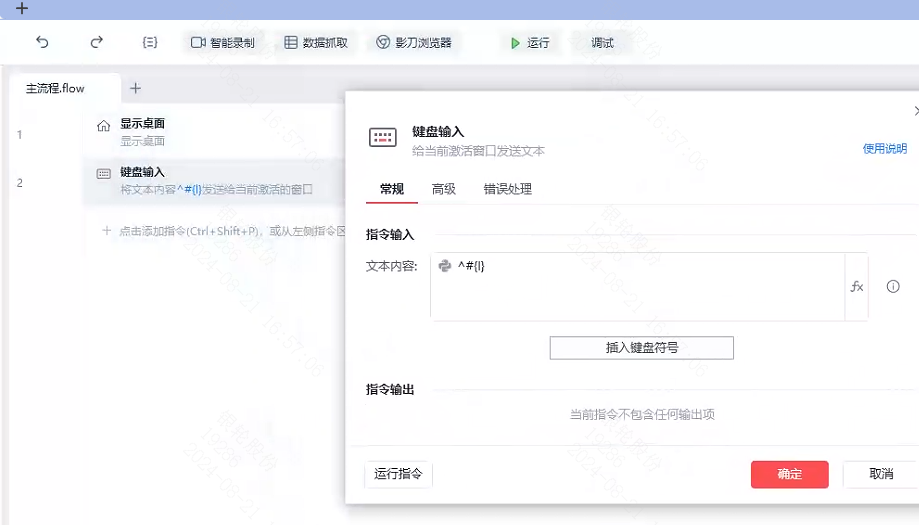Viewport: 919px width, 525px height.
Task: Click the 运行指令 button
Action: [399, 474]
